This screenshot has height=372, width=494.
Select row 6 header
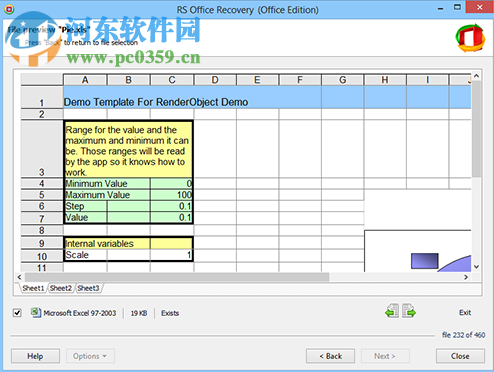coord(42,206)
